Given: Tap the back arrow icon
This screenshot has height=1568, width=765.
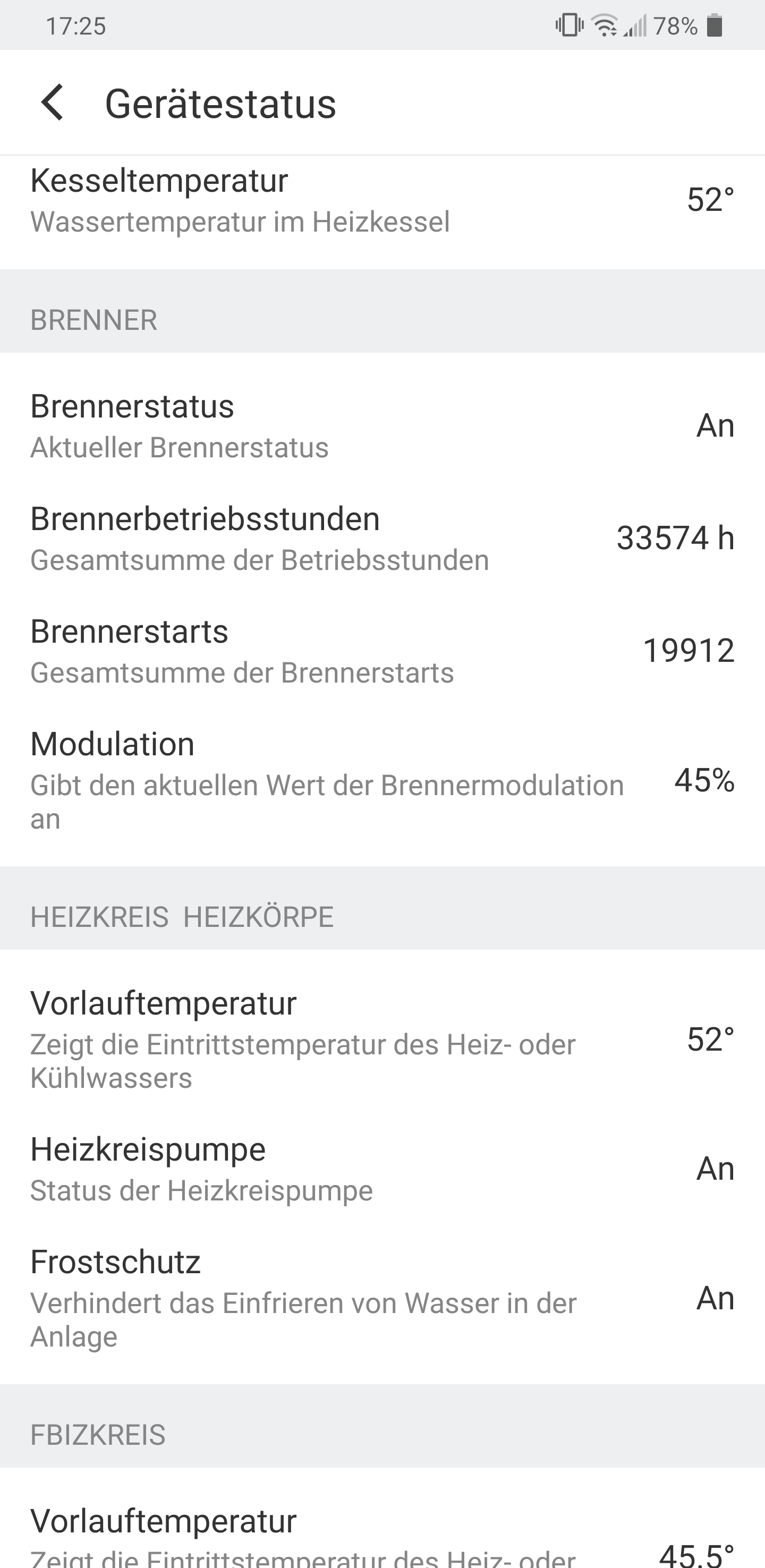Looking at the screenshot, I should pos(53,103).
